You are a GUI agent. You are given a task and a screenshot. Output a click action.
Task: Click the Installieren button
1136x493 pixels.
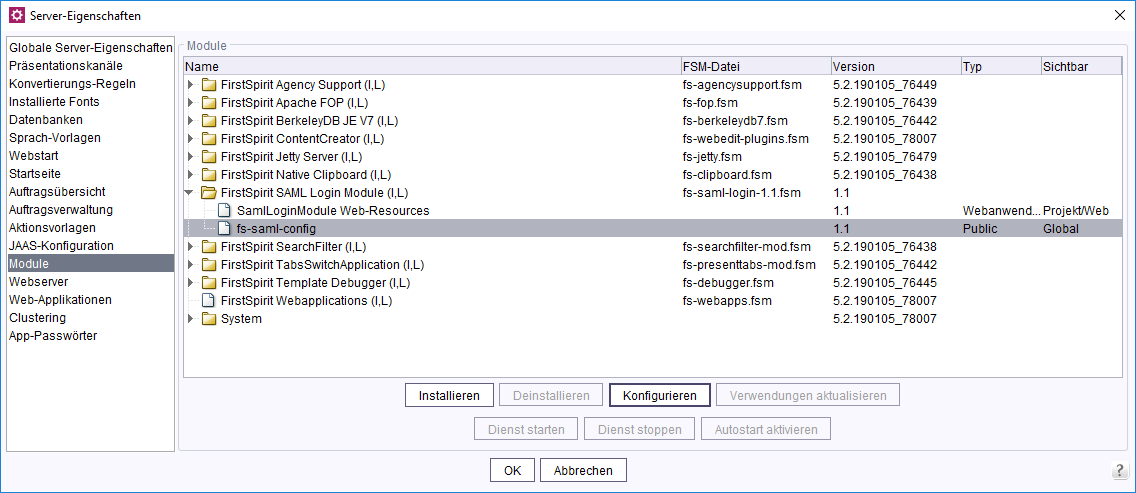449,395
